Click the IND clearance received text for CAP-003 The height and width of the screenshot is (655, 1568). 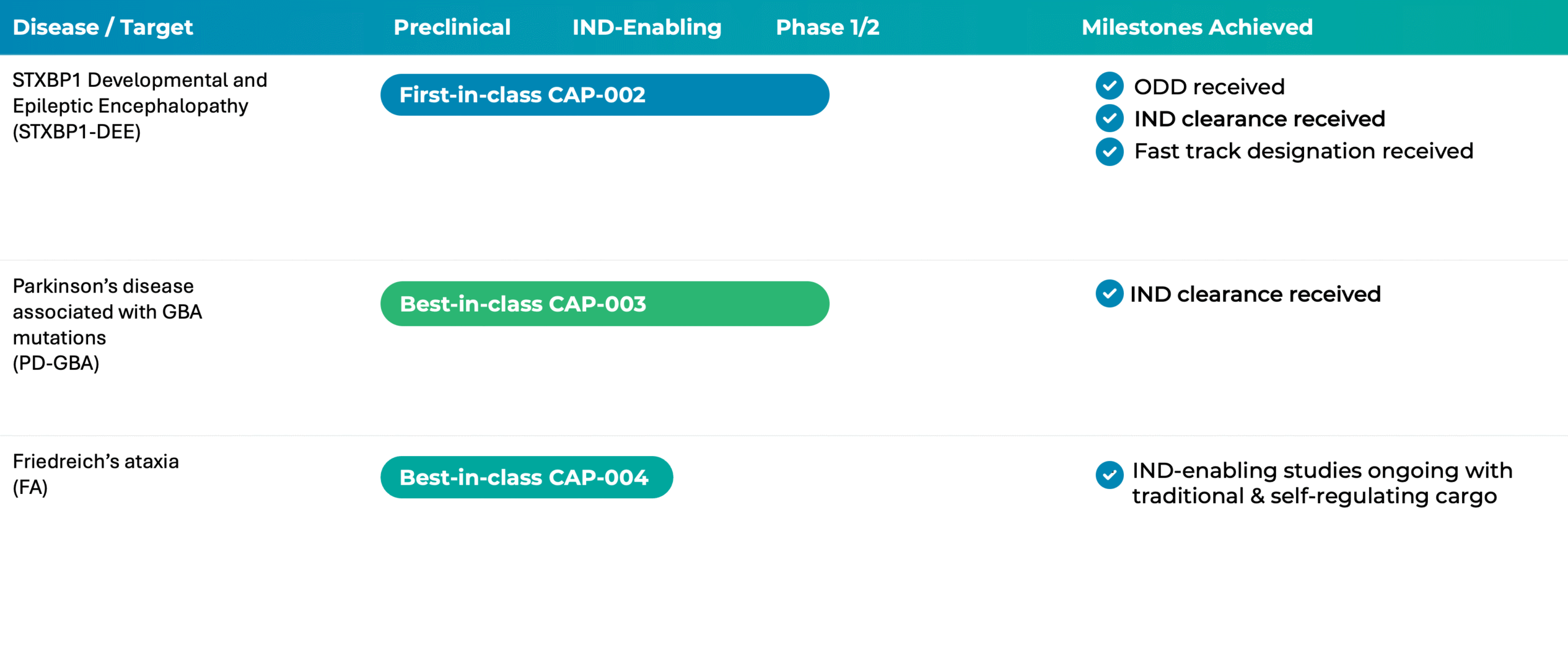1255,294
